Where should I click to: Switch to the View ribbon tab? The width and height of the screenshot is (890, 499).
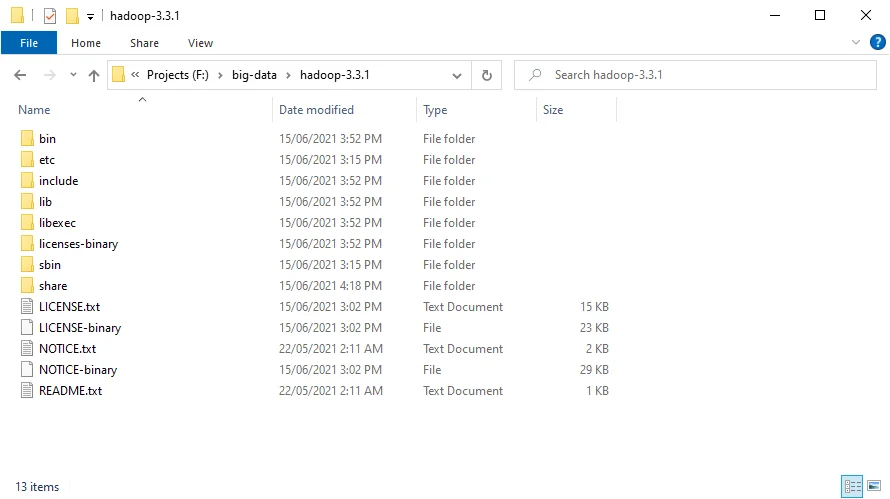click(200, 43)
